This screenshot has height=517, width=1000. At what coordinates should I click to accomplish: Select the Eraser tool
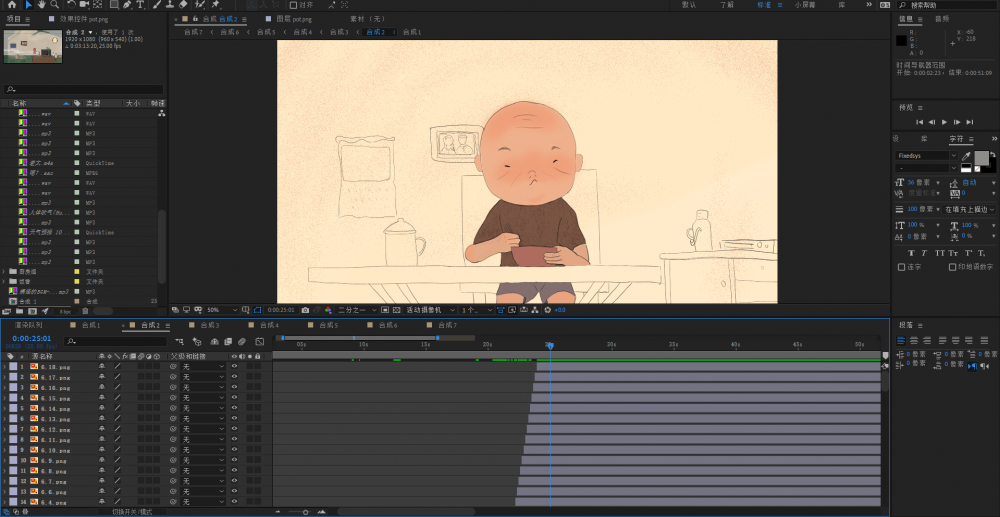pos(183,4)
